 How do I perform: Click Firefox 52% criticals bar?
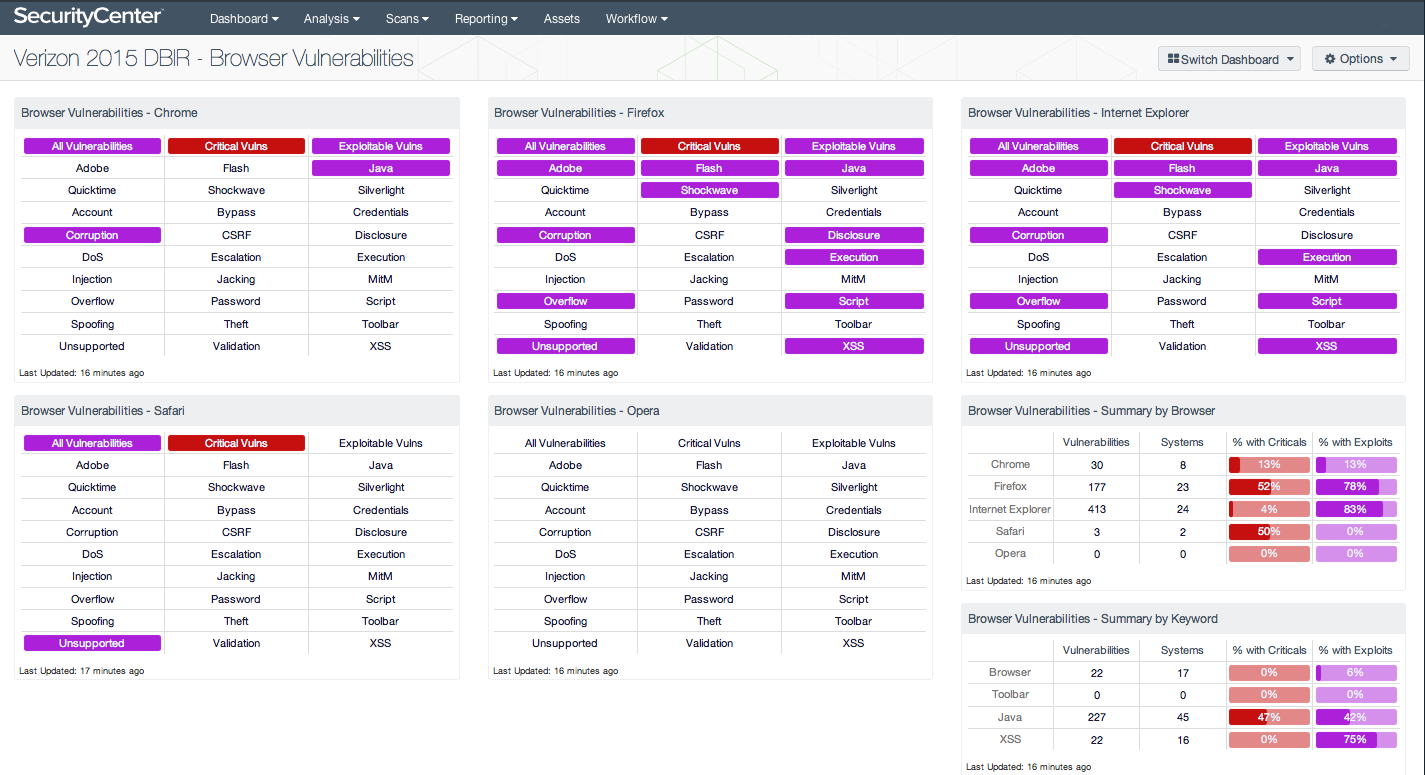[1269, 487]
